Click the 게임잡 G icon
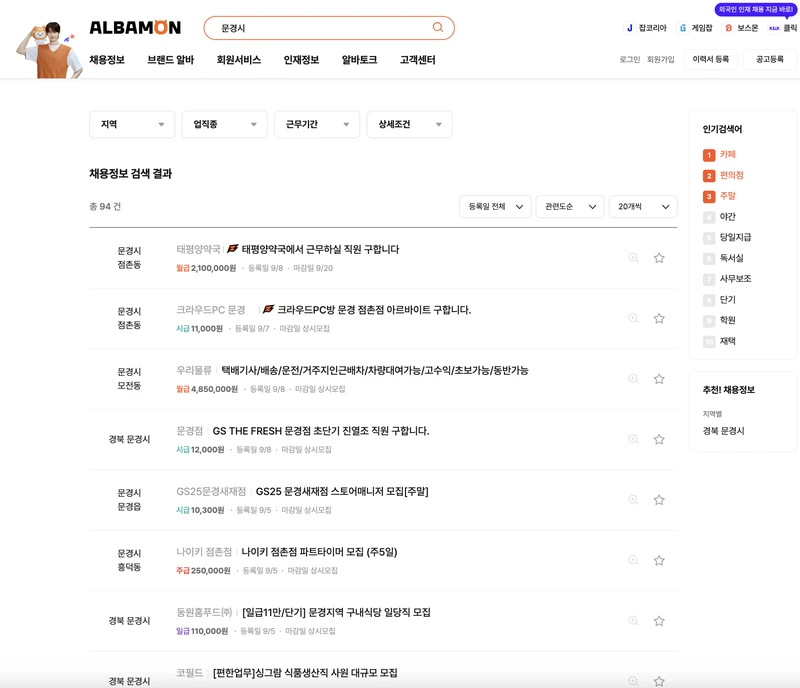The image size is (800, 688). pyautogui.click(x=682, y=27)
